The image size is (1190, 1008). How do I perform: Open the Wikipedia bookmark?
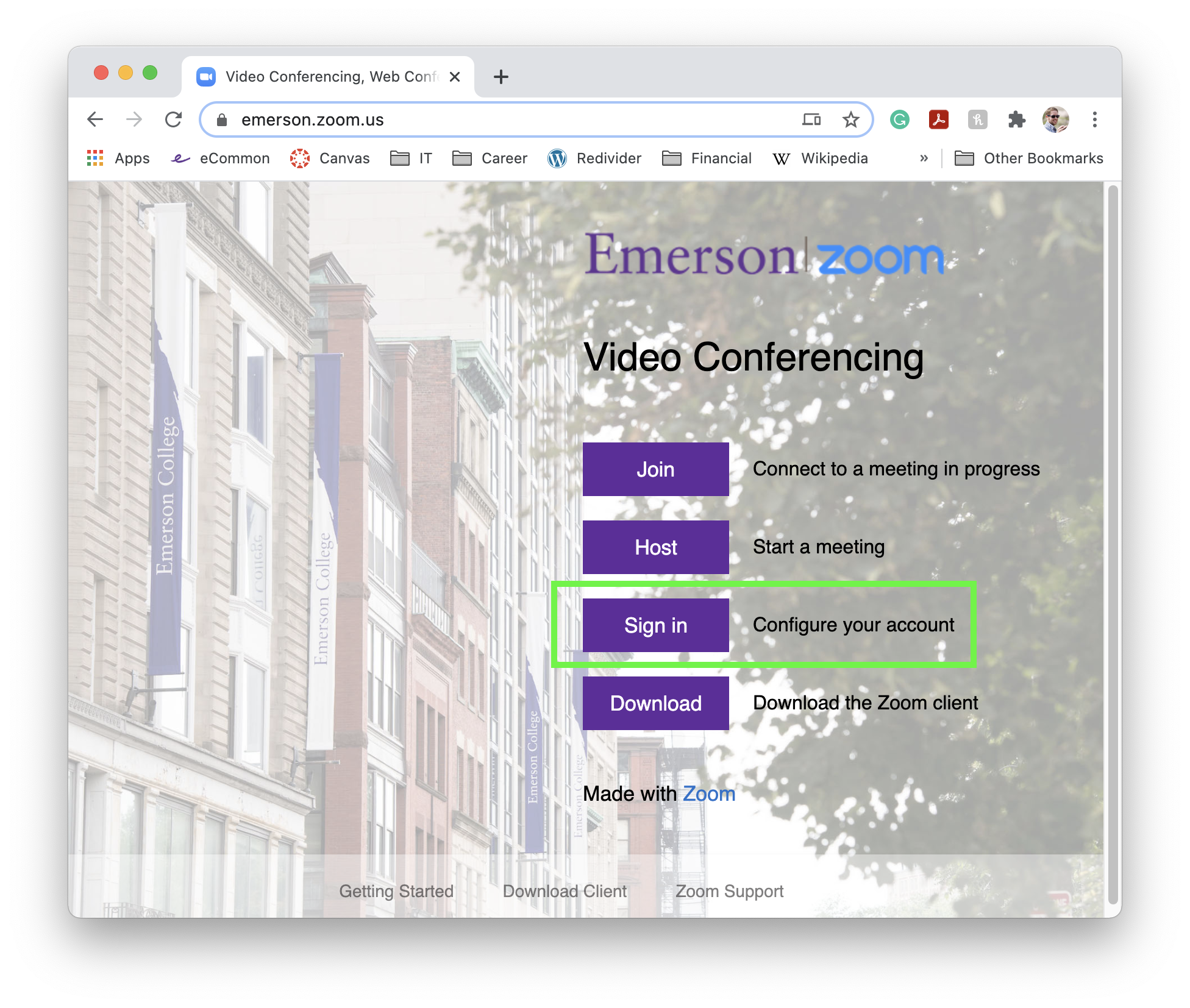820,158
